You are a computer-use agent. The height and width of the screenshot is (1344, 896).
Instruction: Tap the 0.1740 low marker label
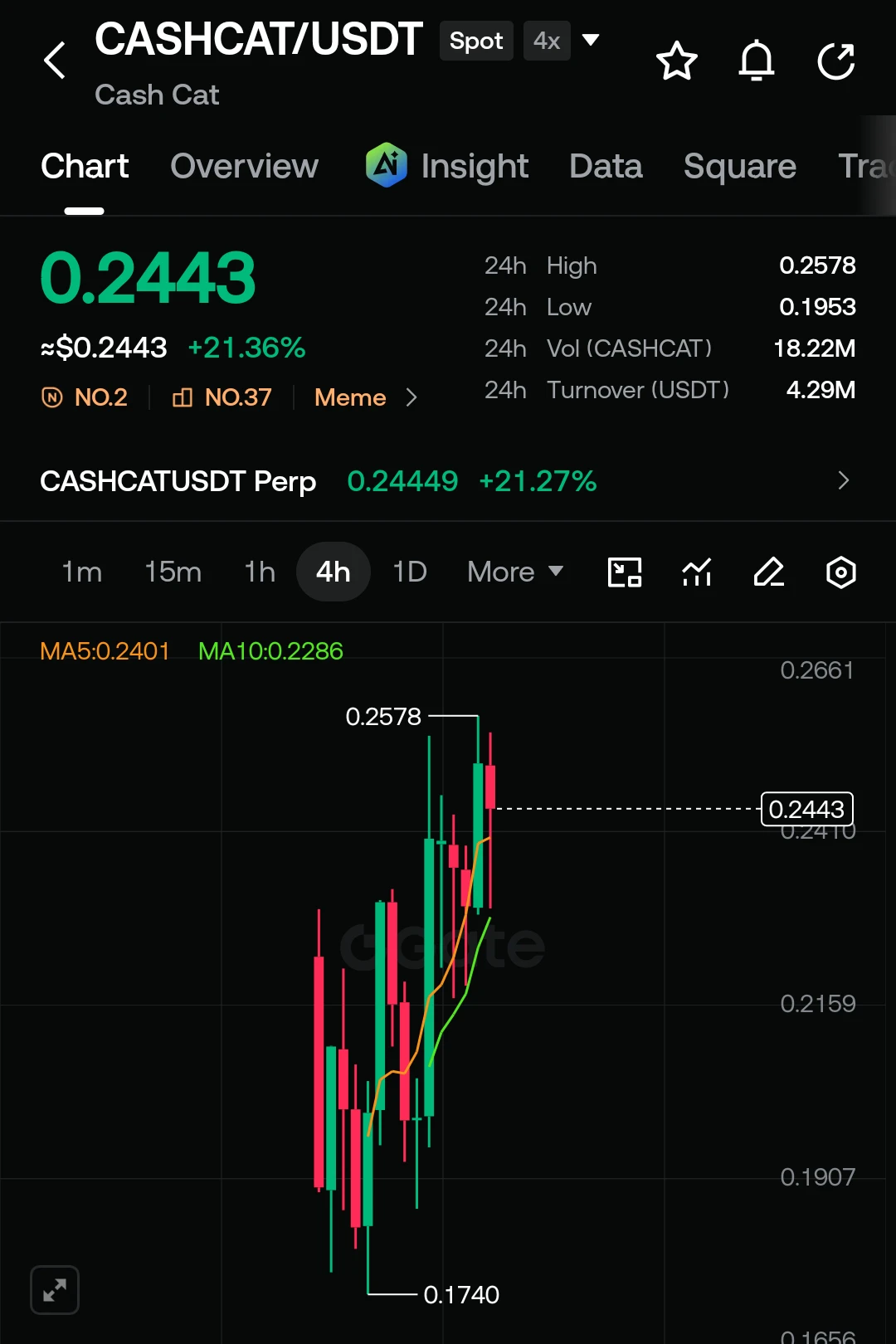click(x=461, y=1294)
